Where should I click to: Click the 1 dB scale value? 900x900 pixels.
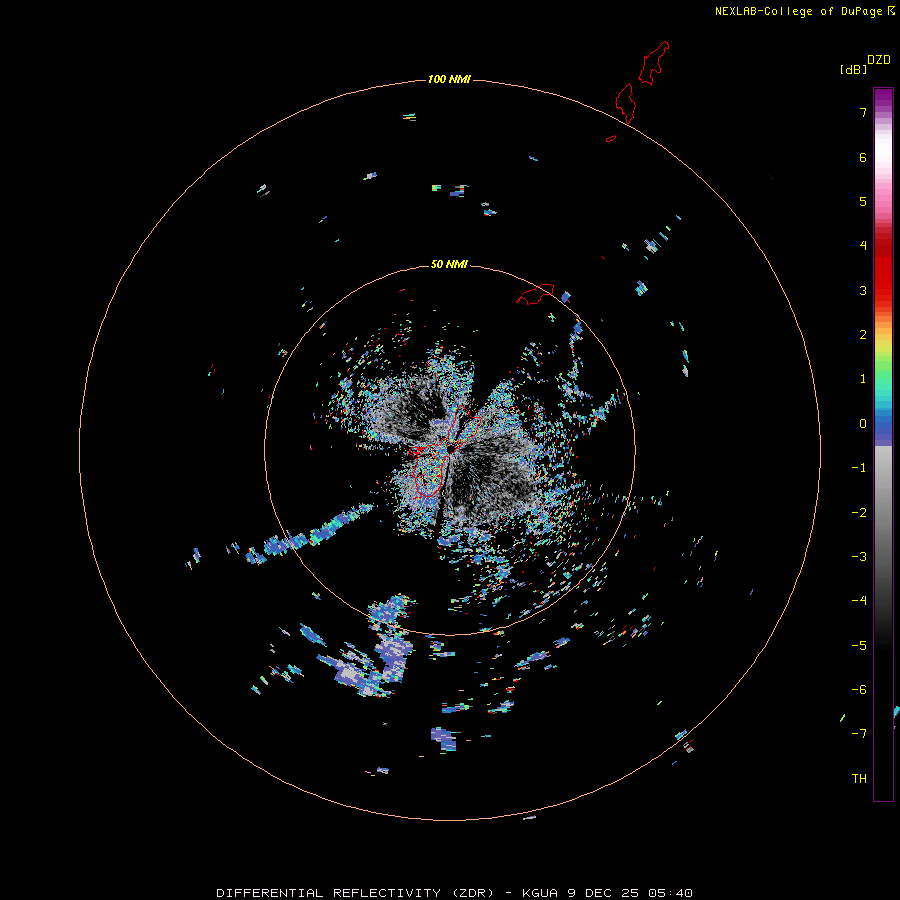(863, 379)
